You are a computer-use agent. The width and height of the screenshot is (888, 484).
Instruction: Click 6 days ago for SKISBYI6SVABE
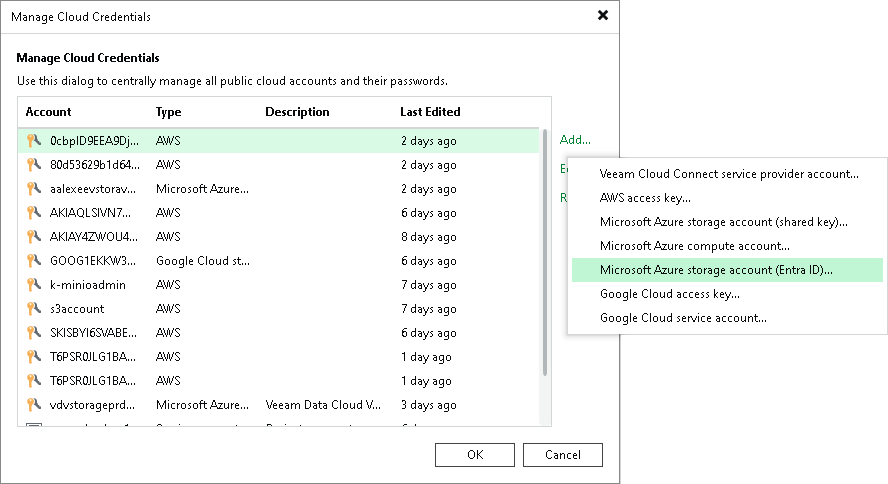pyautogui.click(x=429, y=333)
